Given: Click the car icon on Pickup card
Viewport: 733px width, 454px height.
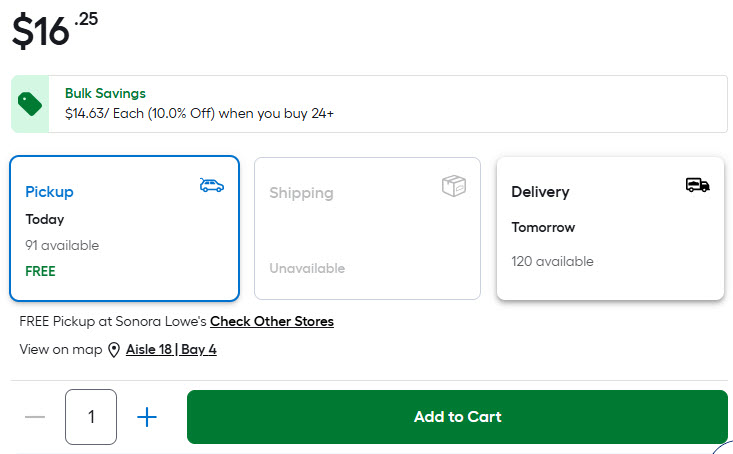Looking at the screenshot, I should pyautogui.click(x=211, y=185).
